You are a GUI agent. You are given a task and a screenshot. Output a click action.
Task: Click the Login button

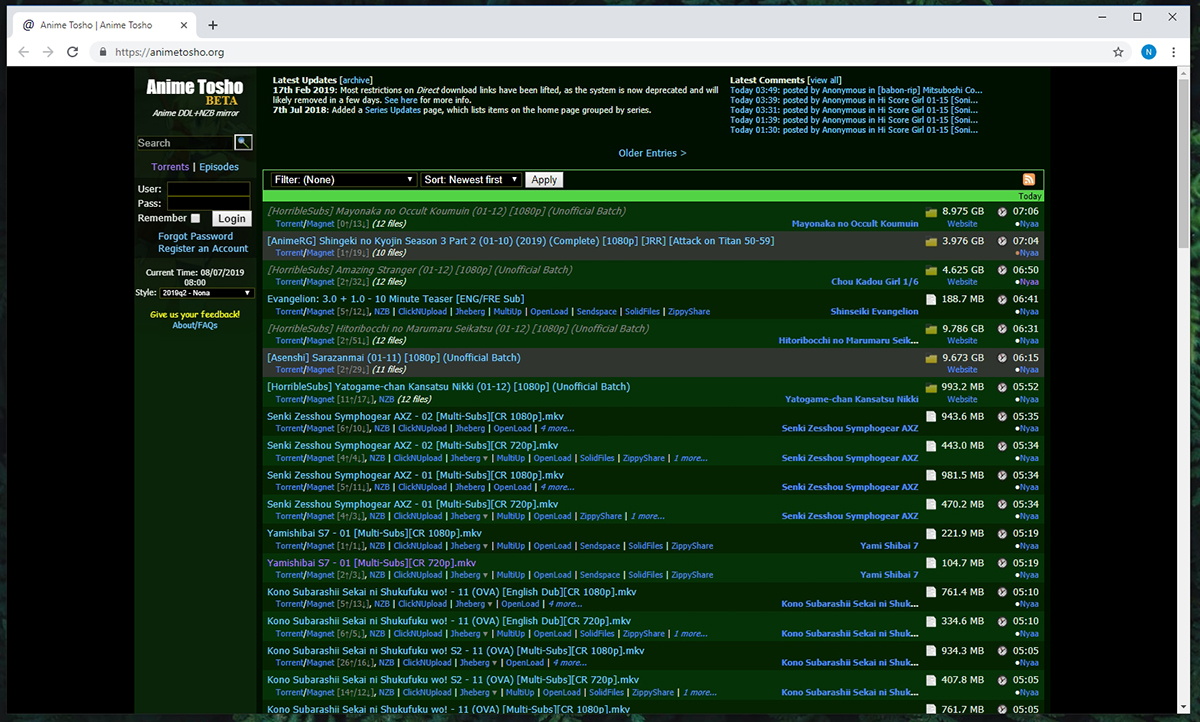coord(231,218)
